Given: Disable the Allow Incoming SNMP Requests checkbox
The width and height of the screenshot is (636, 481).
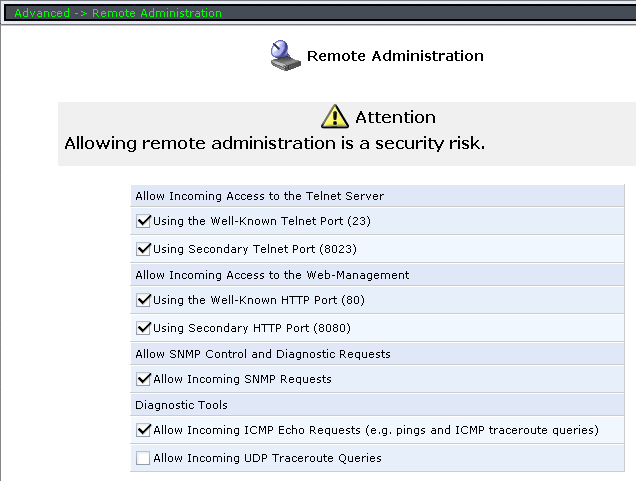Looking at the screenshot, I should pyautogui.click(x=143, y=379).
